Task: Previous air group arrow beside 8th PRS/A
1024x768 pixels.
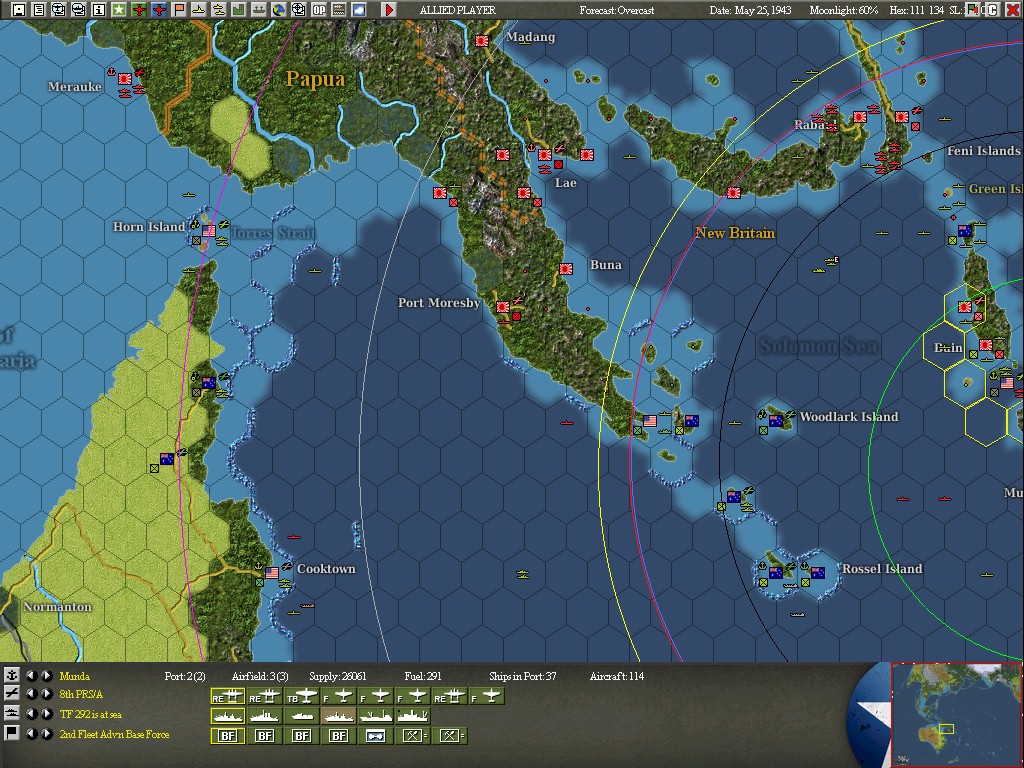Action: tap(31, 694)
